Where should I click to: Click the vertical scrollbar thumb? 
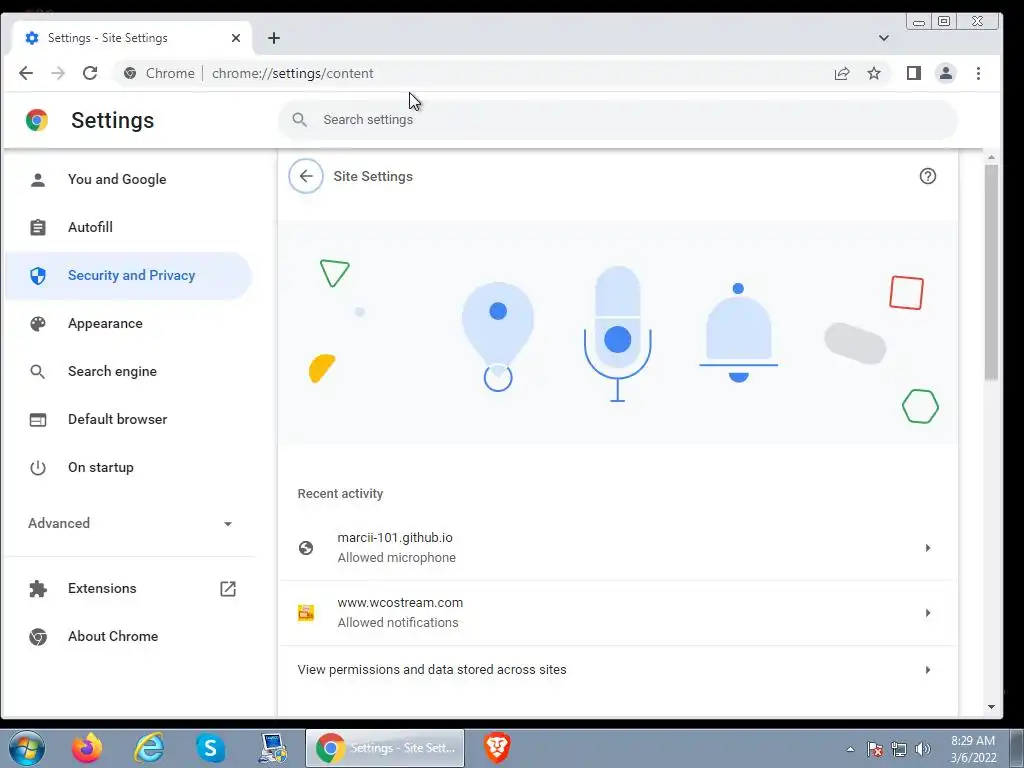[x=991, y=271]
